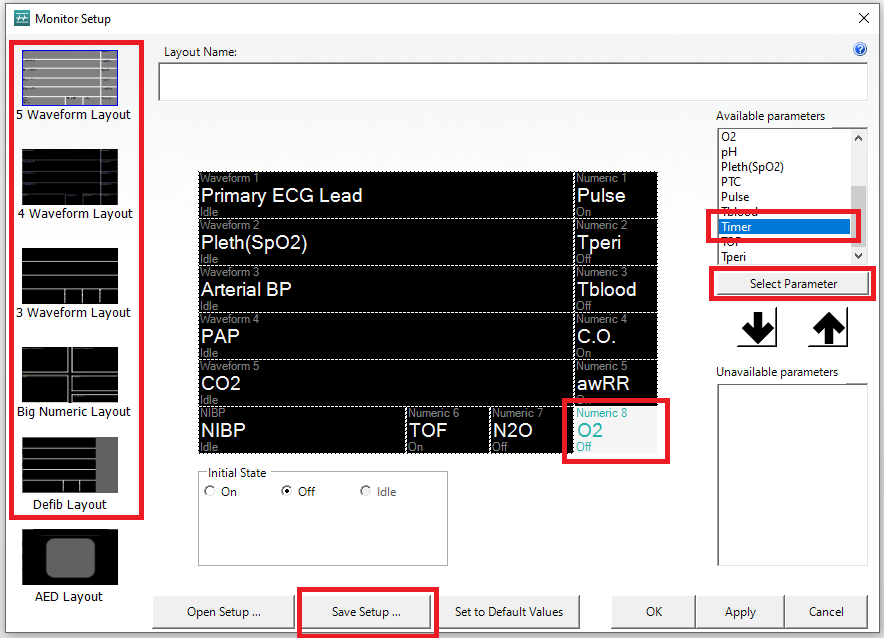The height and width of the screenshot is (638, 884).
Task: Set Initial State to On
Action: pyautogui.click(x=210, y=491)
